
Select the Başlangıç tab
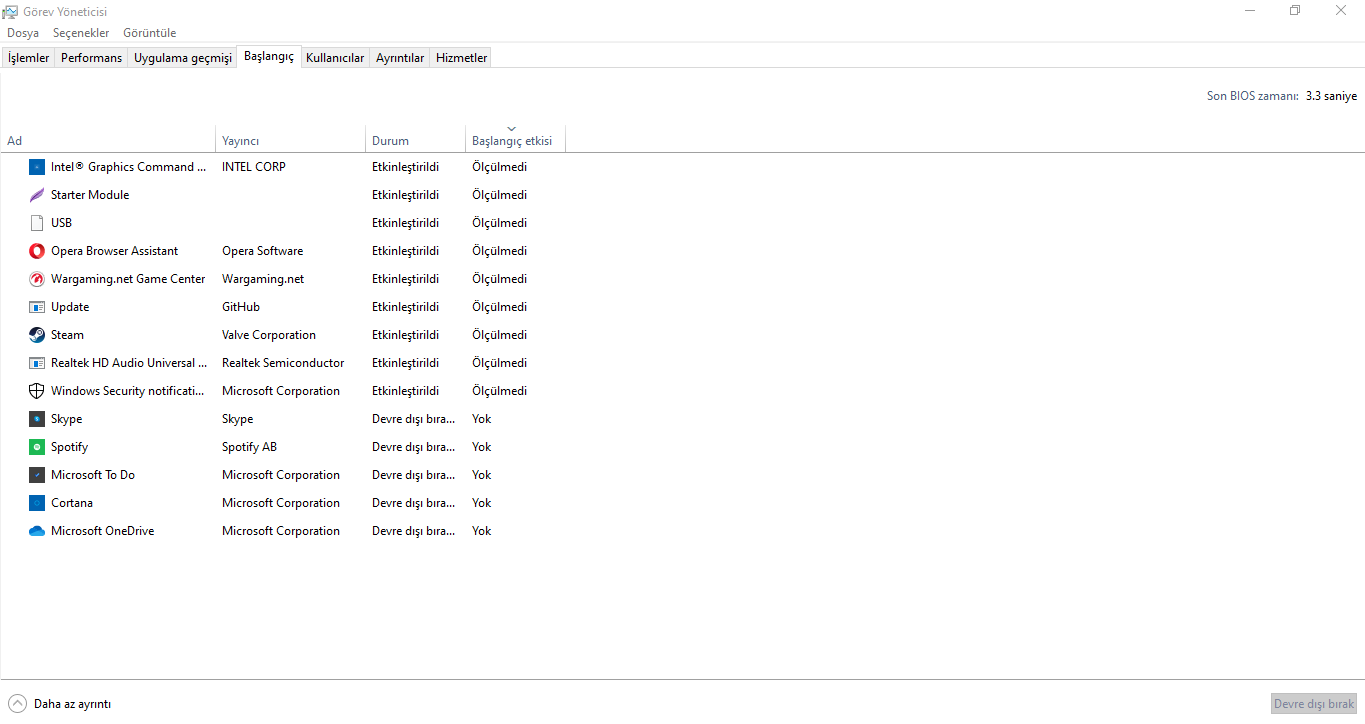pyautogui.click(x=269, y=57)
